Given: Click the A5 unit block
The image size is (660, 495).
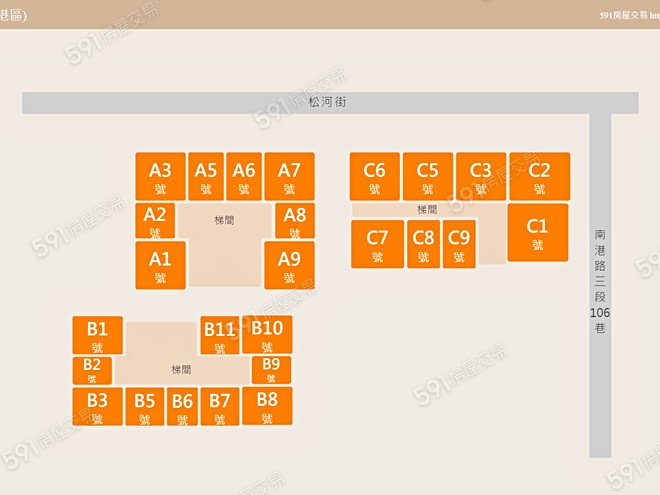Looking at the screenshot, I should 206,176.
